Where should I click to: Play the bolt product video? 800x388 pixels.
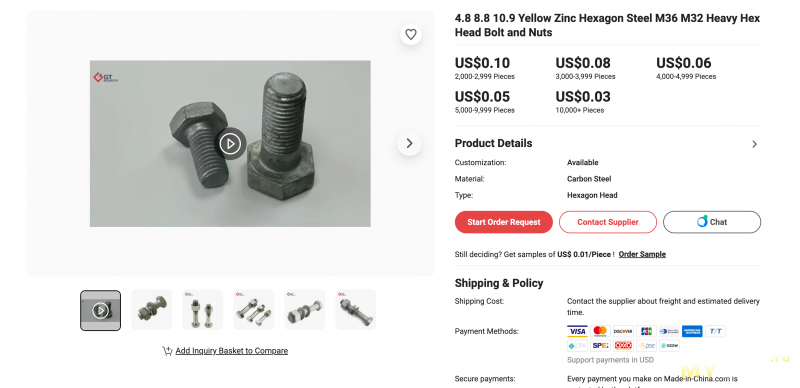coord(230,143)
